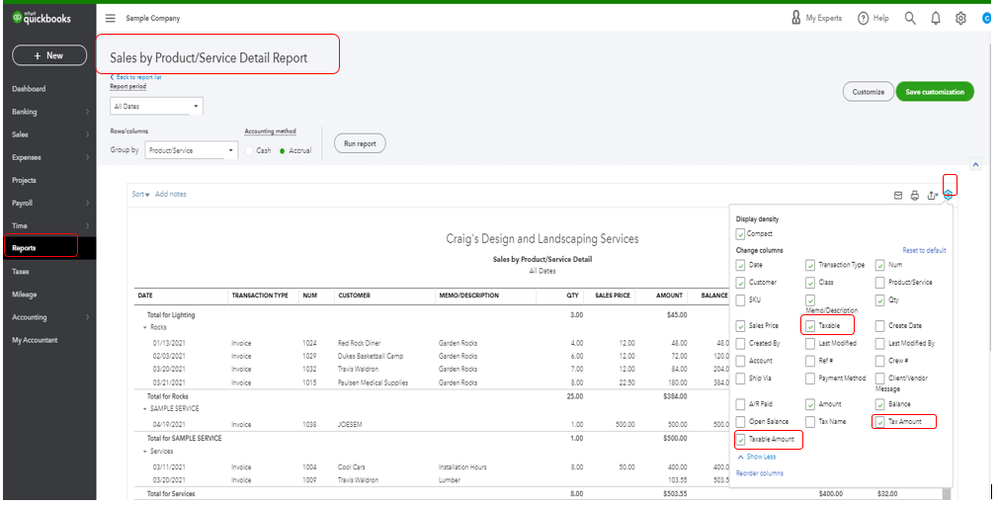
Task: Click the email report envelope icon
Action: (897, 195)
